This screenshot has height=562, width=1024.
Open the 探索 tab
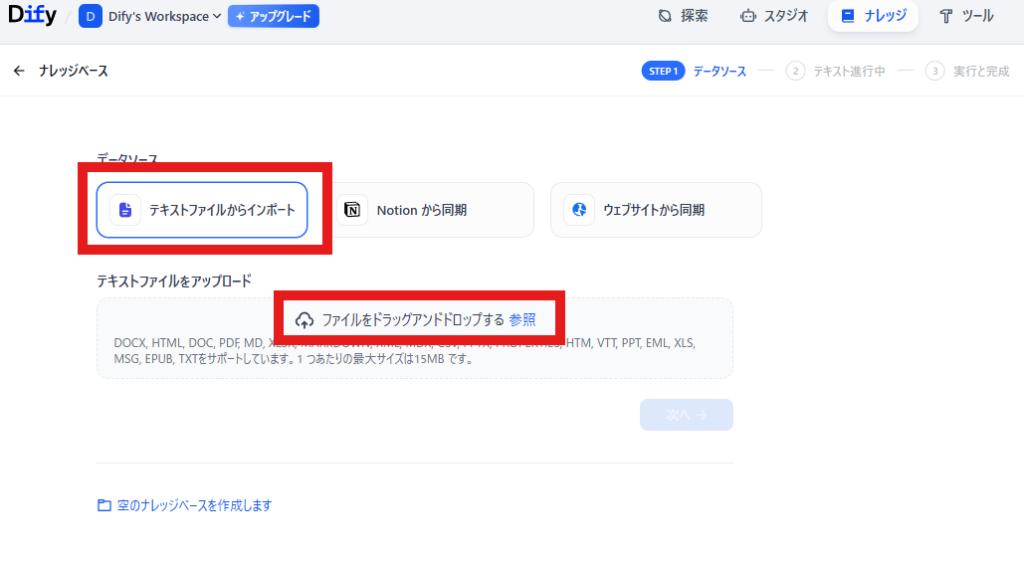coord(683,16)
